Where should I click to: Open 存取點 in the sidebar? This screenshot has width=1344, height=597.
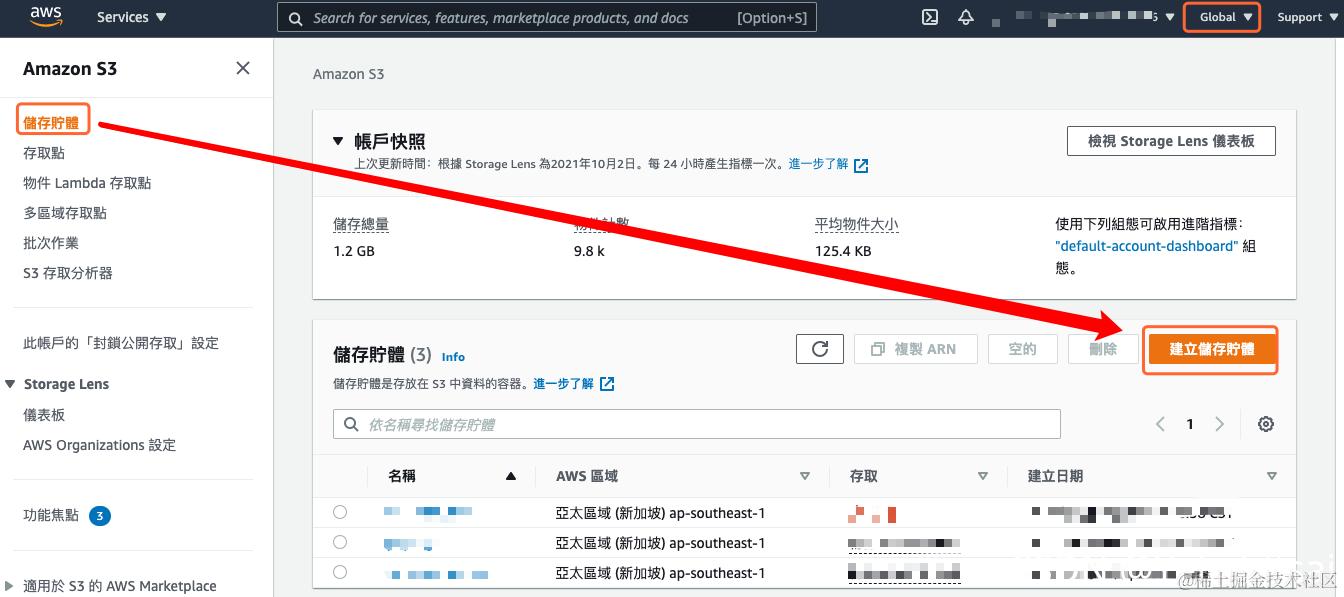pos(44,153)
